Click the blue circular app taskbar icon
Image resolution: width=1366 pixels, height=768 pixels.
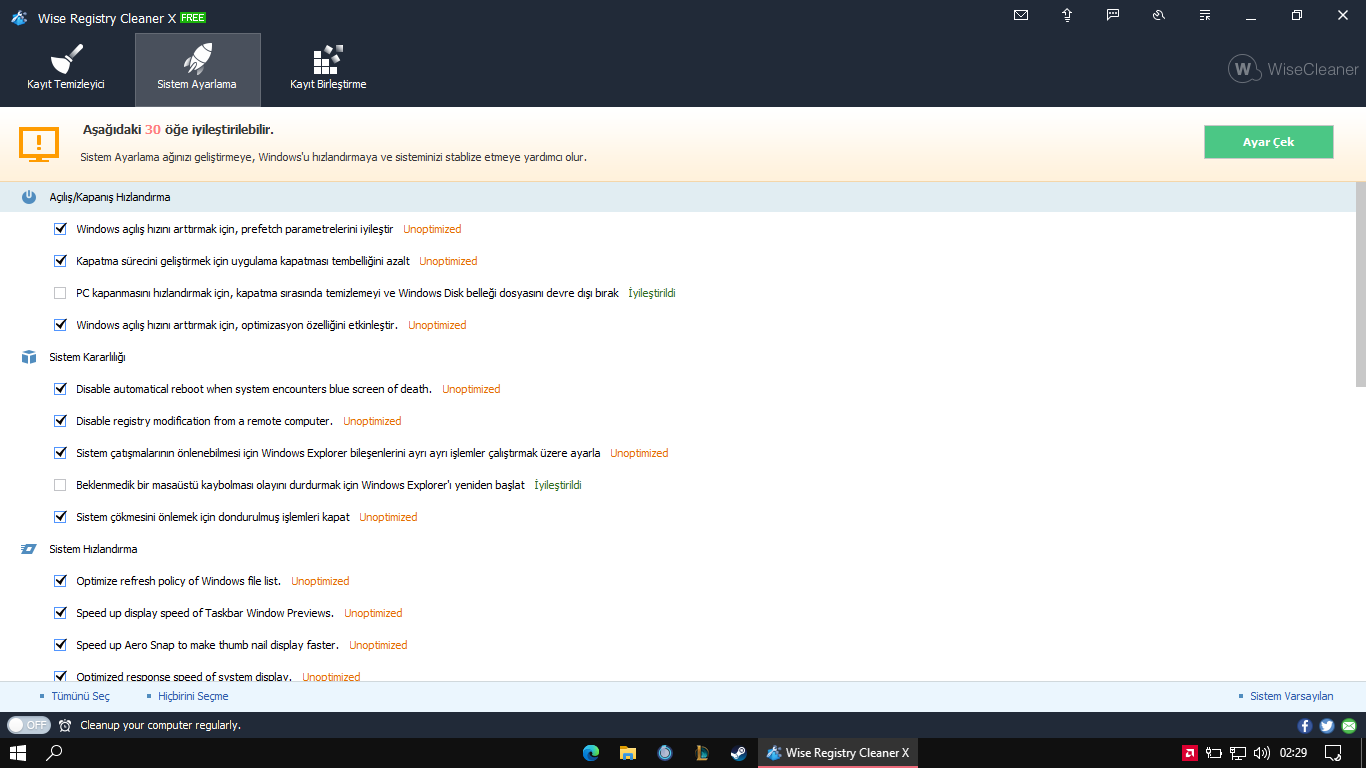click(665, 753)
